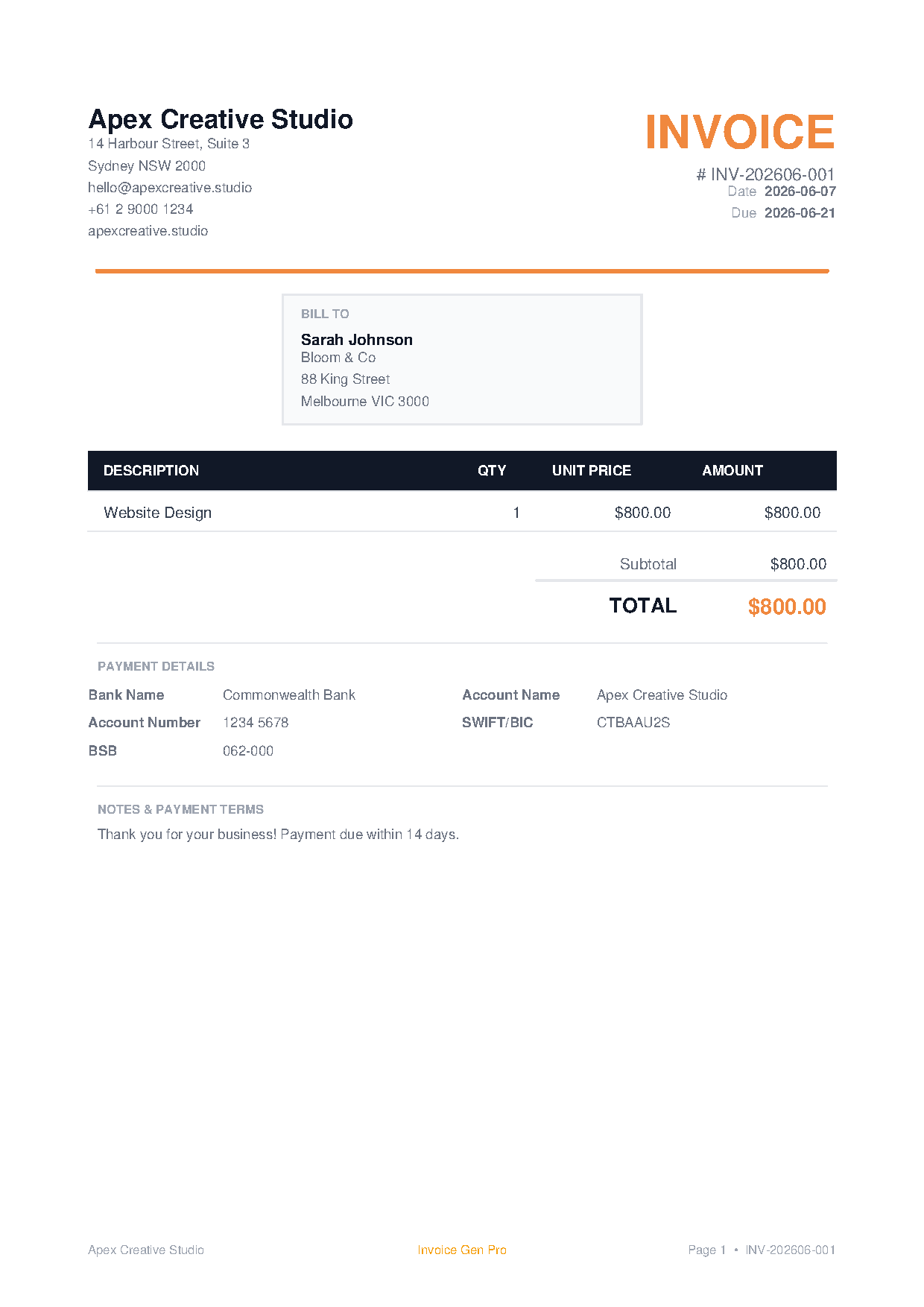
Task: Click the Invoice Gen Pro footer link
Action: [462, 1250]
